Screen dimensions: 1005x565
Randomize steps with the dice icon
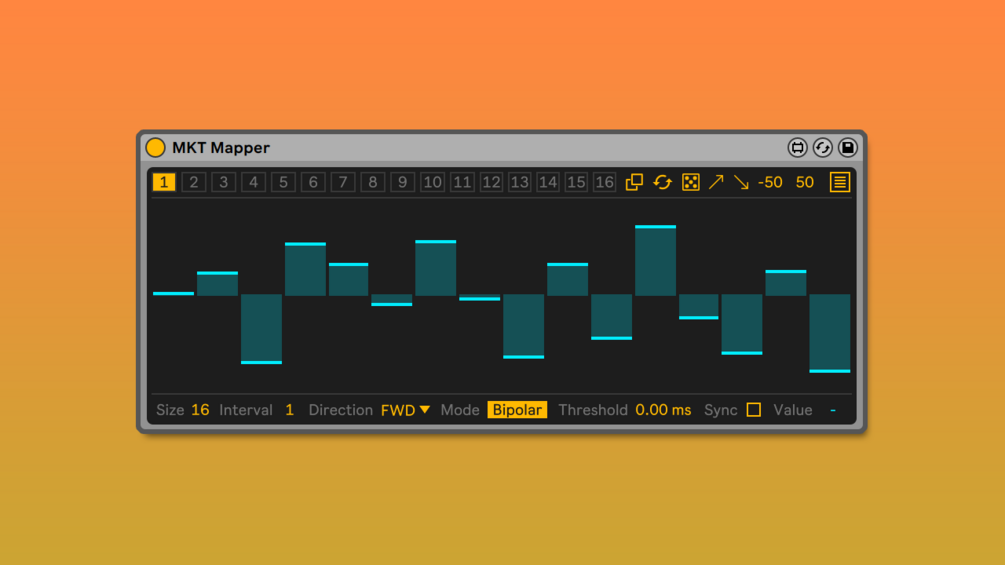pyautogui.click(x=690, y=182)
